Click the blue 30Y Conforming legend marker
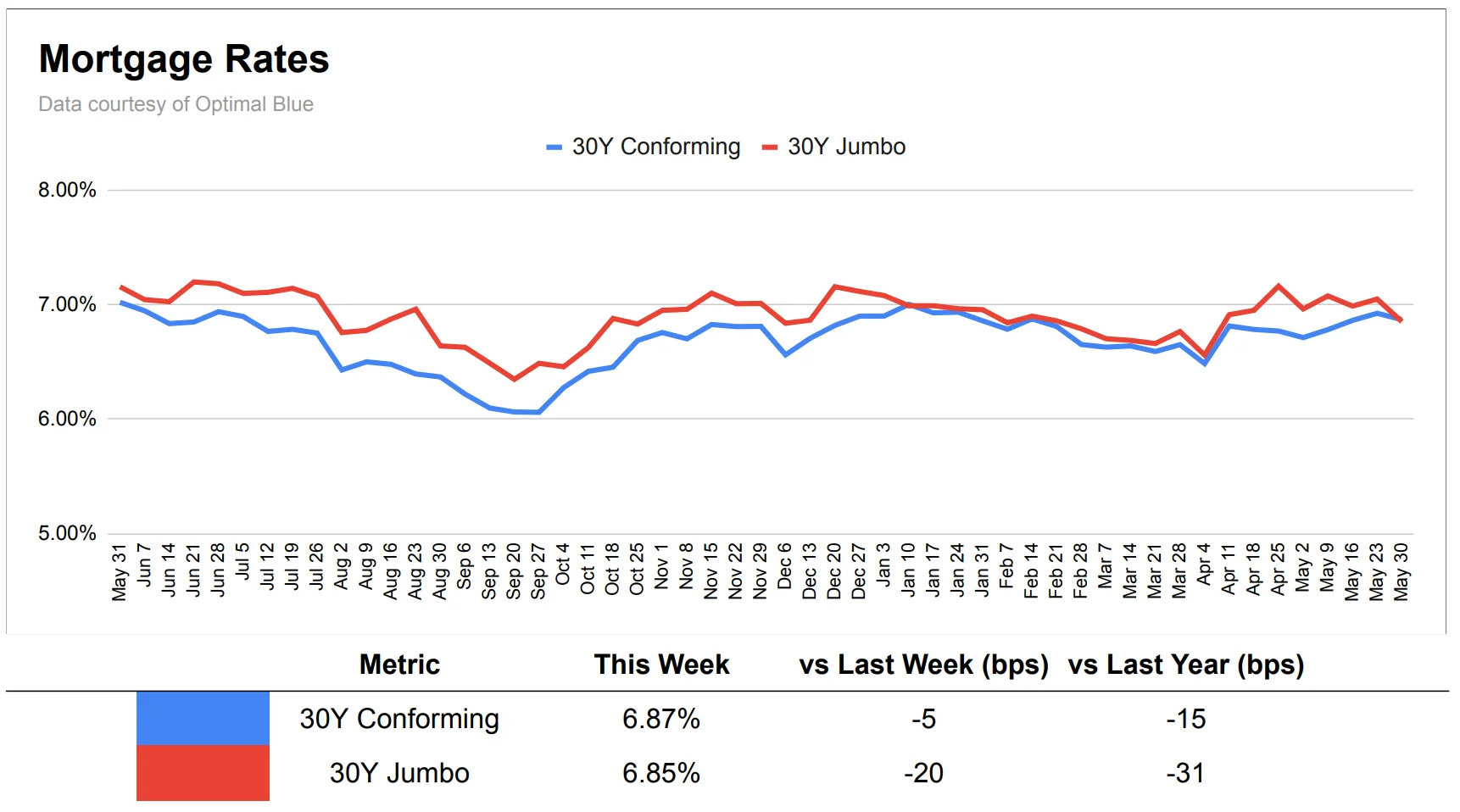Screen dimensions: 1460x812 click(x=554, y=147)
